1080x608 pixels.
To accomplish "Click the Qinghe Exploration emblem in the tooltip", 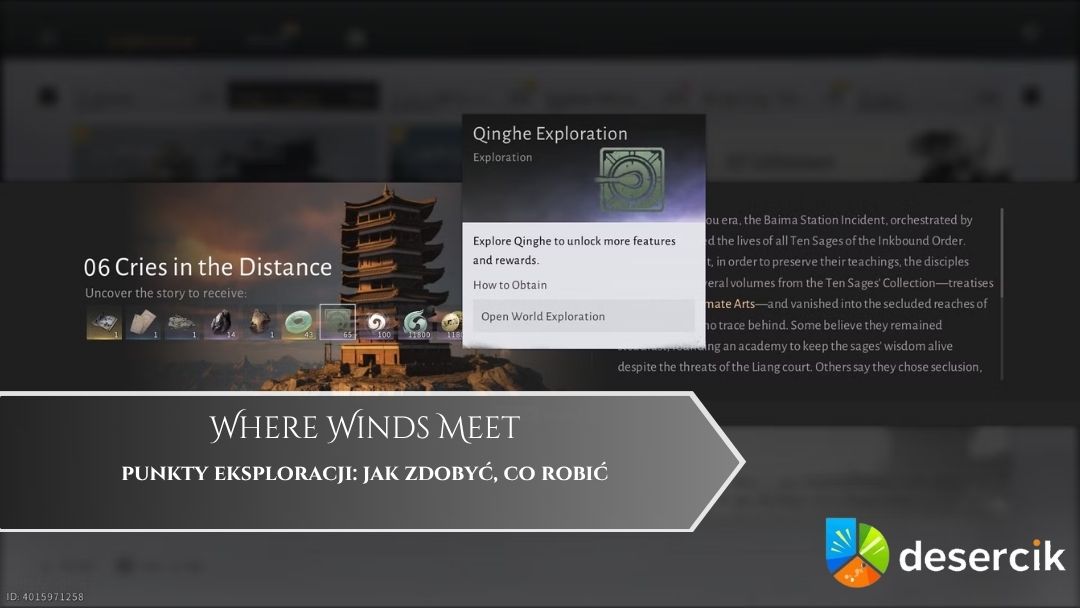I will click(632, 179).
